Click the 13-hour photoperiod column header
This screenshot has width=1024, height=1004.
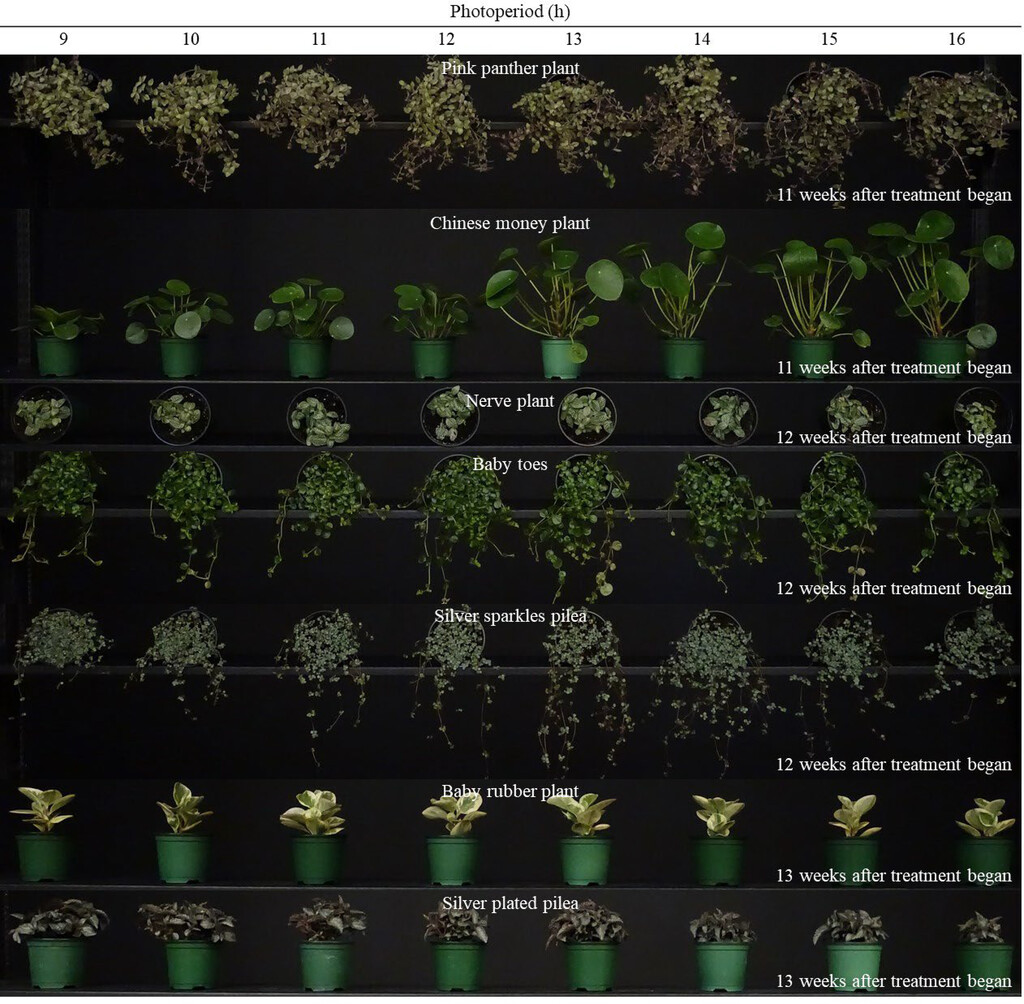573,39
